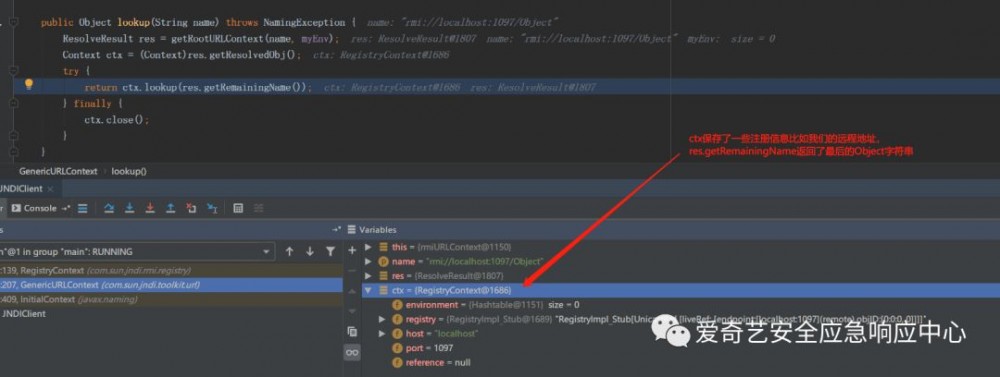Select the RegistryContext stack frame row
Screen dimensions: 1000x377
click(x=171, y=270)
